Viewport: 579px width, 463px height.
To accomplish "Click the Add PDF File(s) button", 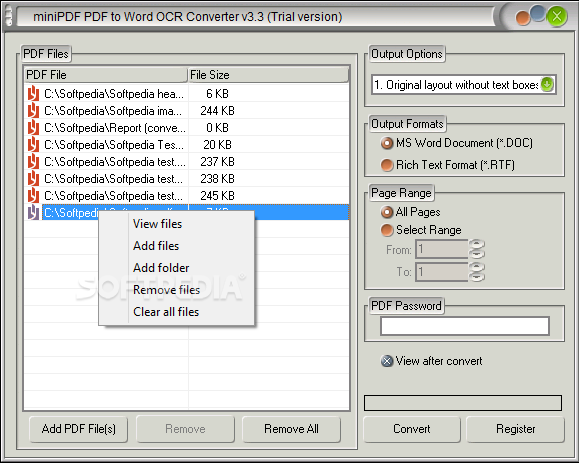I will (78, 429).
